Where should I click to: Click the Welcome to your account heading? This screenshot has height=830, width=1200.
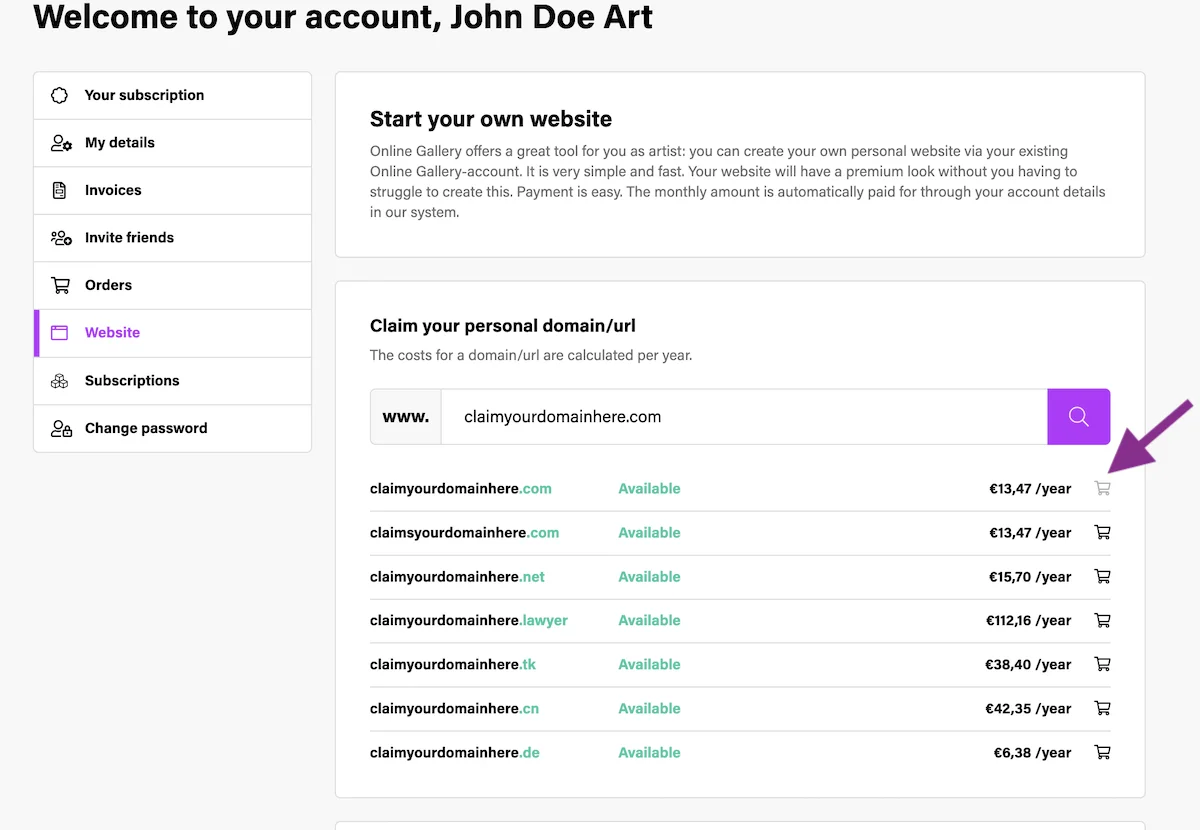343,18
